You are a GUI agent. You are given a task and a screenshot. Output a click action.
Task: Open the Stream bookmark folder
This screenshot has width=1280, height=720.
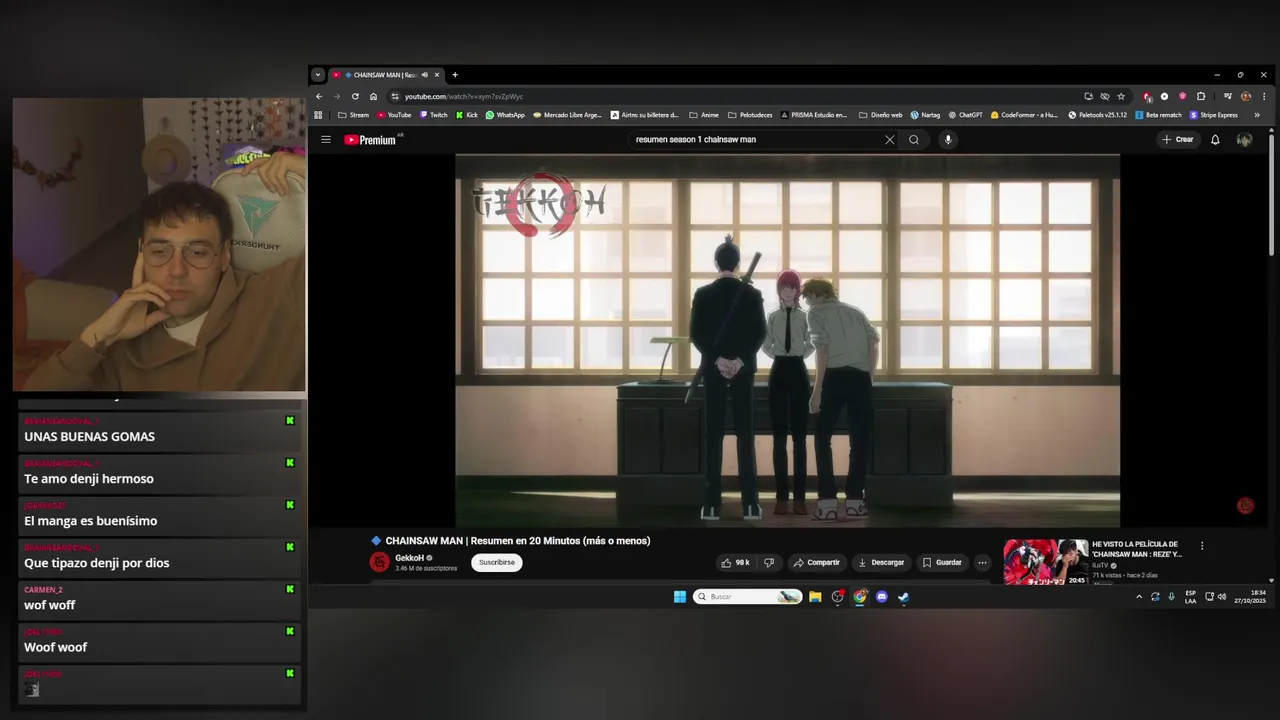tap(354, 115)
